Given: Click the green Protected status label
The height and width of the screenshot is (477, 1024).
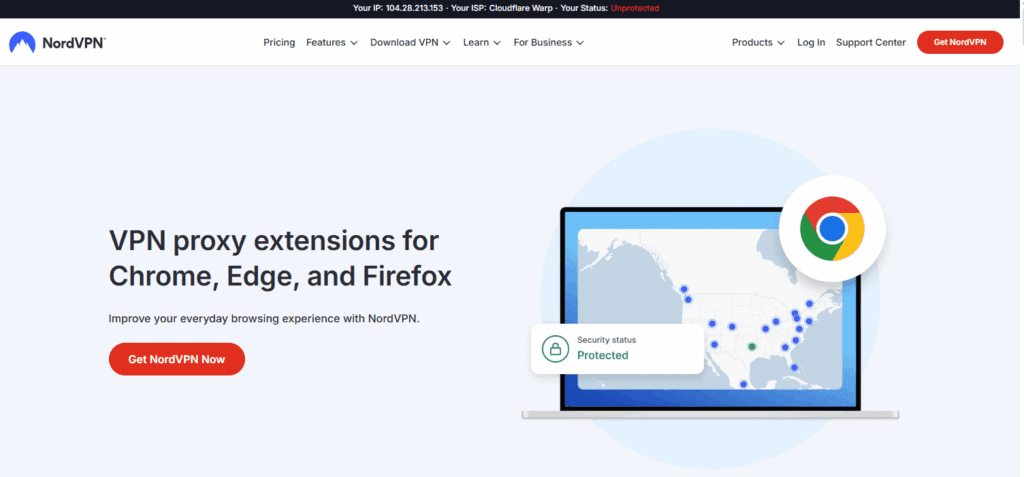Looking at the screenshot, I should 602,355.
